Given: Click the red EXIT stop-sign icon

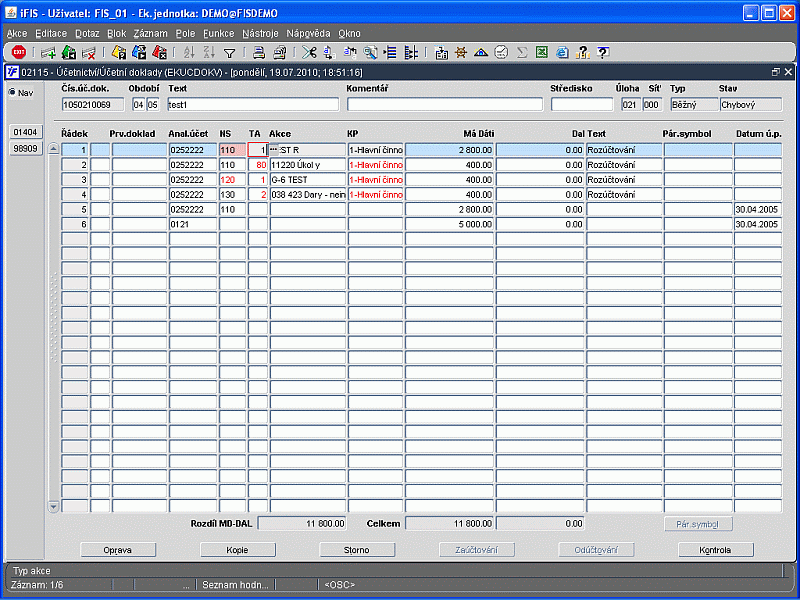Looking at the screenshot, I should pos(19,52).
